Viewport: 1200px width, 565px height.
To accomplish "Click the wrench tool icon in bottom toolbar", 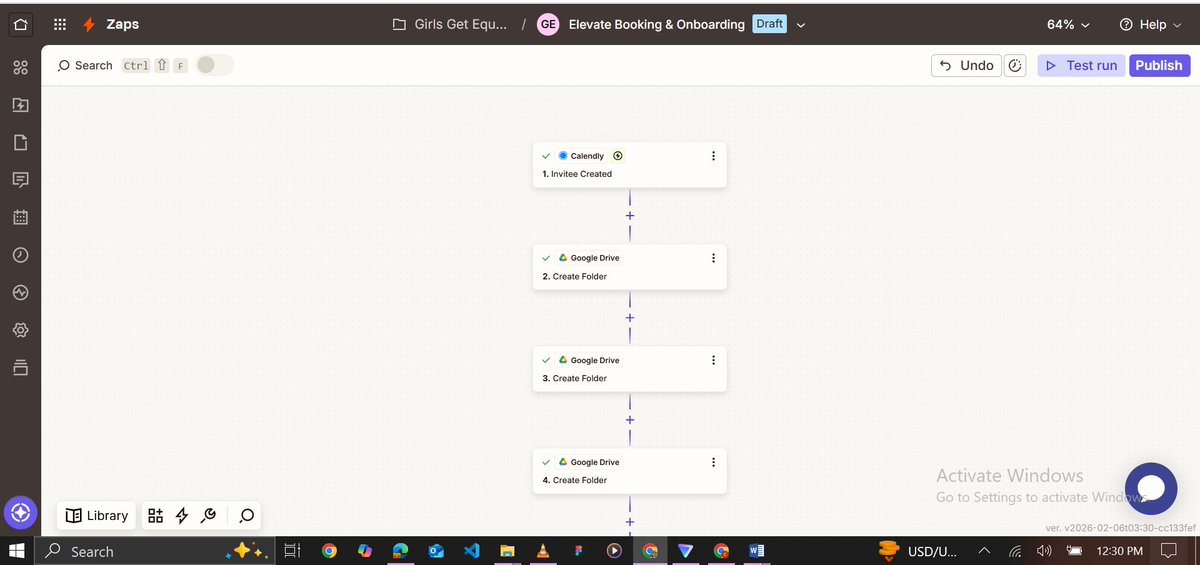I will click(x=208, y=516).
